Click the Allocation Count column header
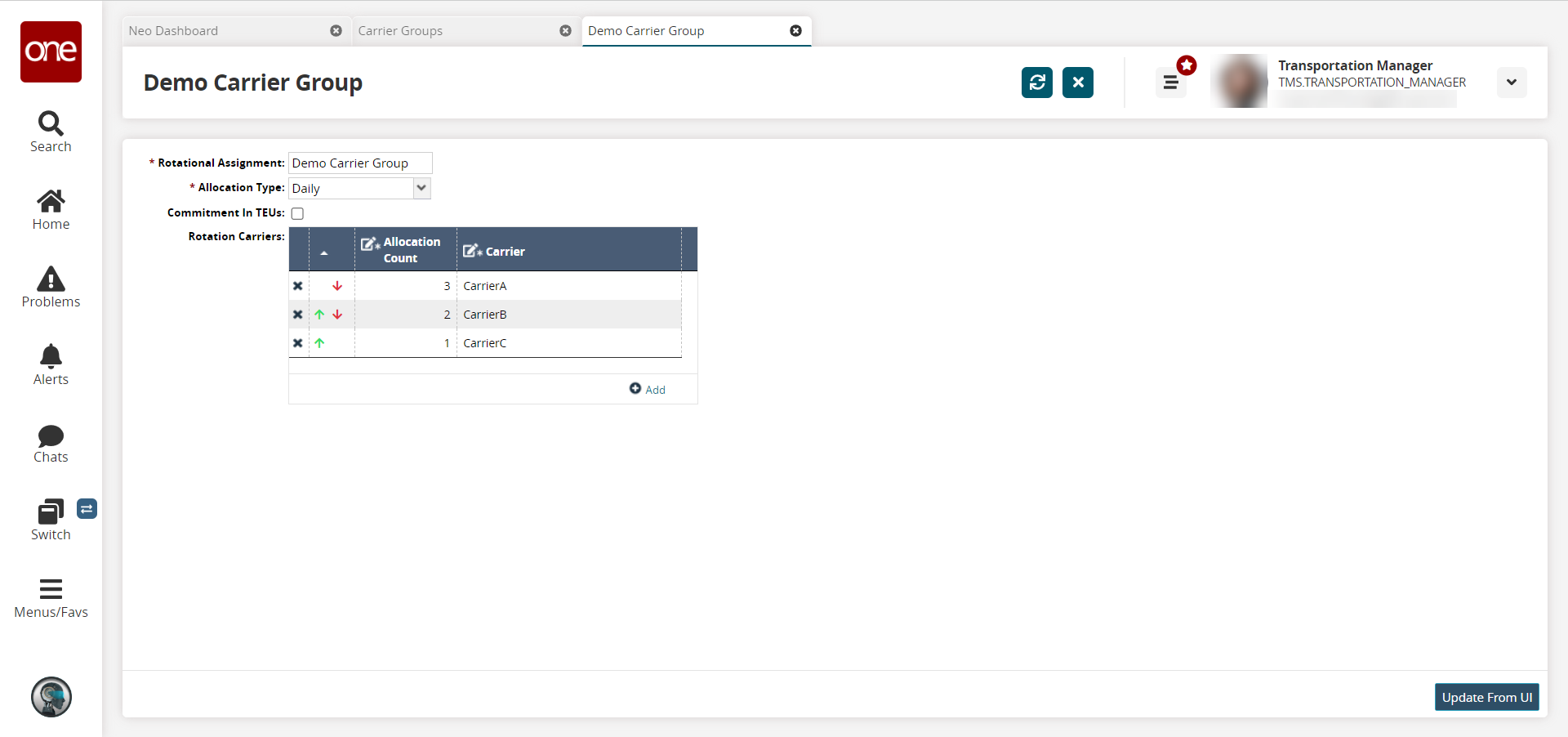The height and width of the screenshot is (737, 1568). point(406,250)
